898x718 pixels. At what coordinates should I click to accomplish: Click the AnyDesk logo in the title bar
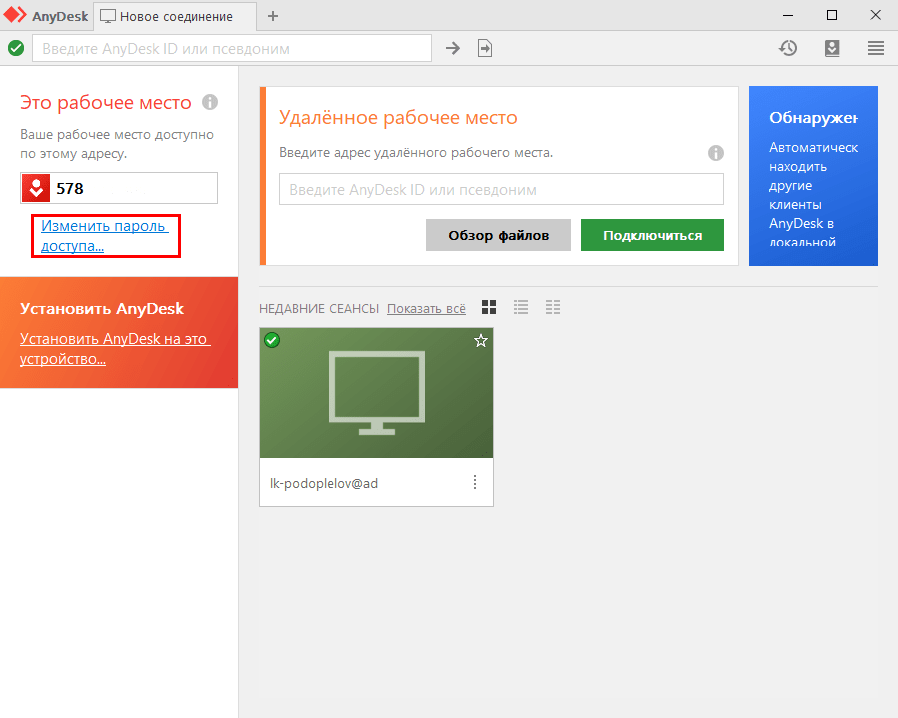point(15,15)
